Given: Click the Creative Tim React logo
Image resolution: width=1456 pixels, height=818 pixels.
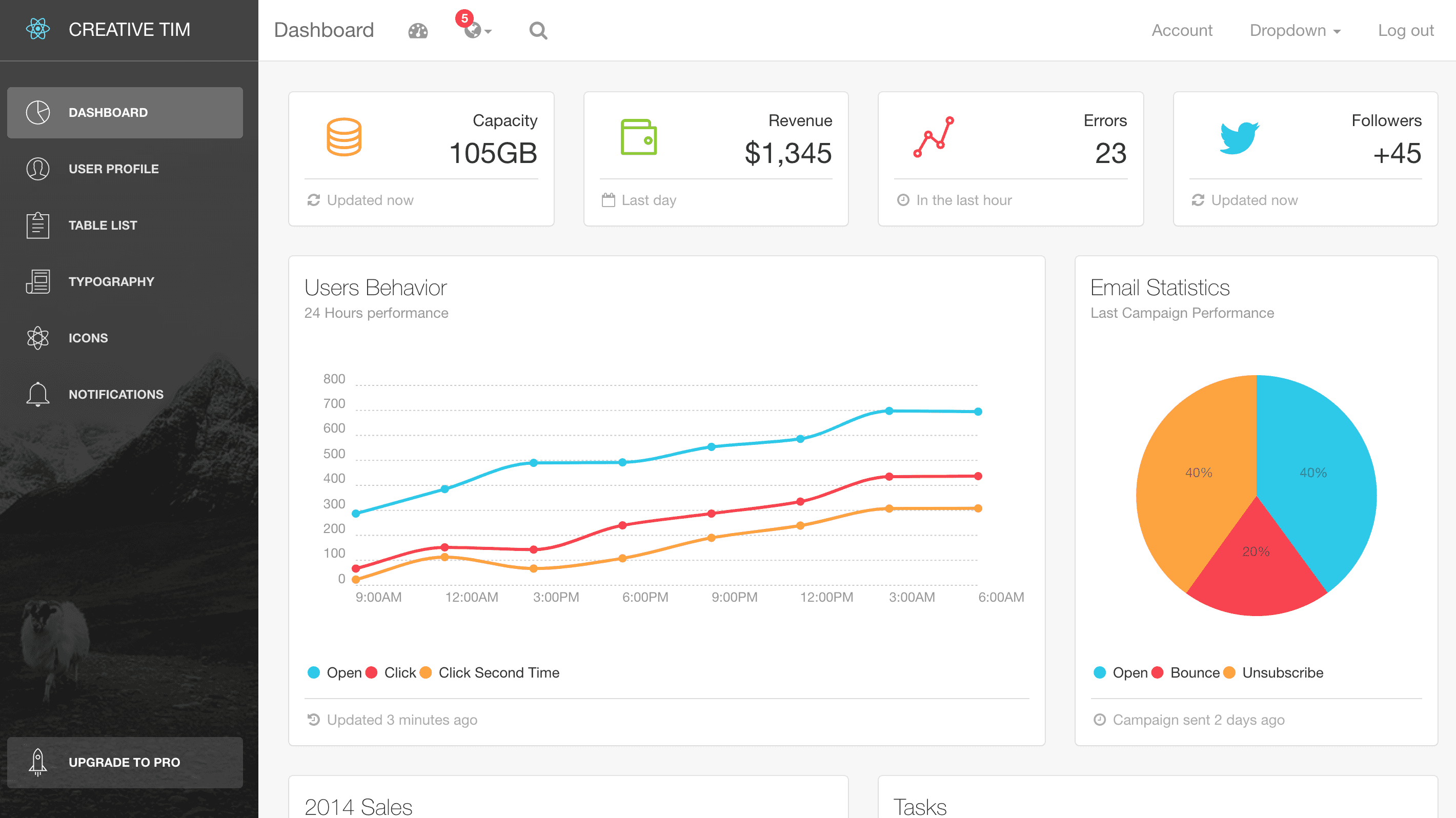Looking at the screenshot, I should tap(38, 29).
